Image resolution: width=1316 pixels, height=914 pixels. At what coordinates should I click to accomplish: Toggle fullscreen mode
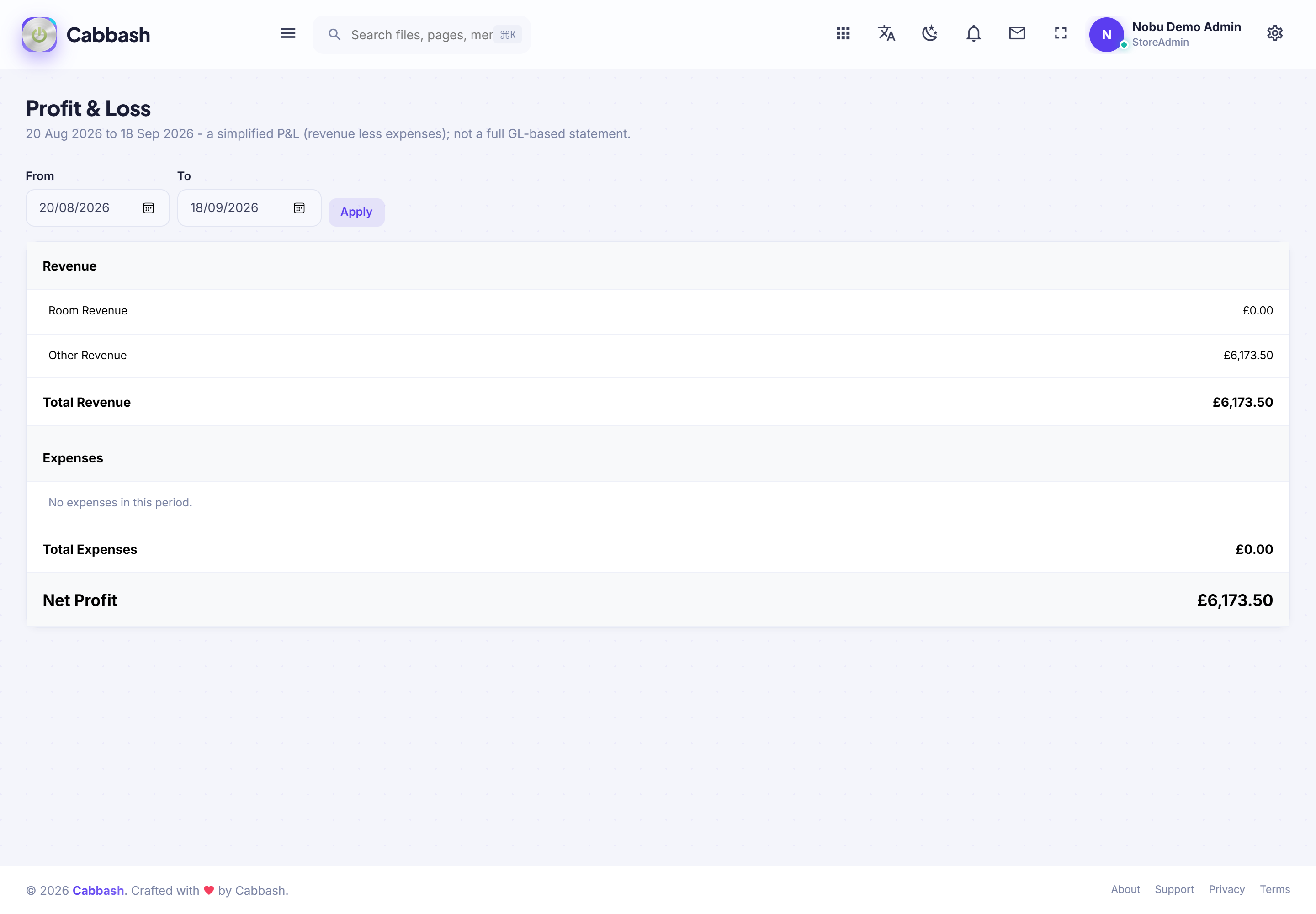1061,33
